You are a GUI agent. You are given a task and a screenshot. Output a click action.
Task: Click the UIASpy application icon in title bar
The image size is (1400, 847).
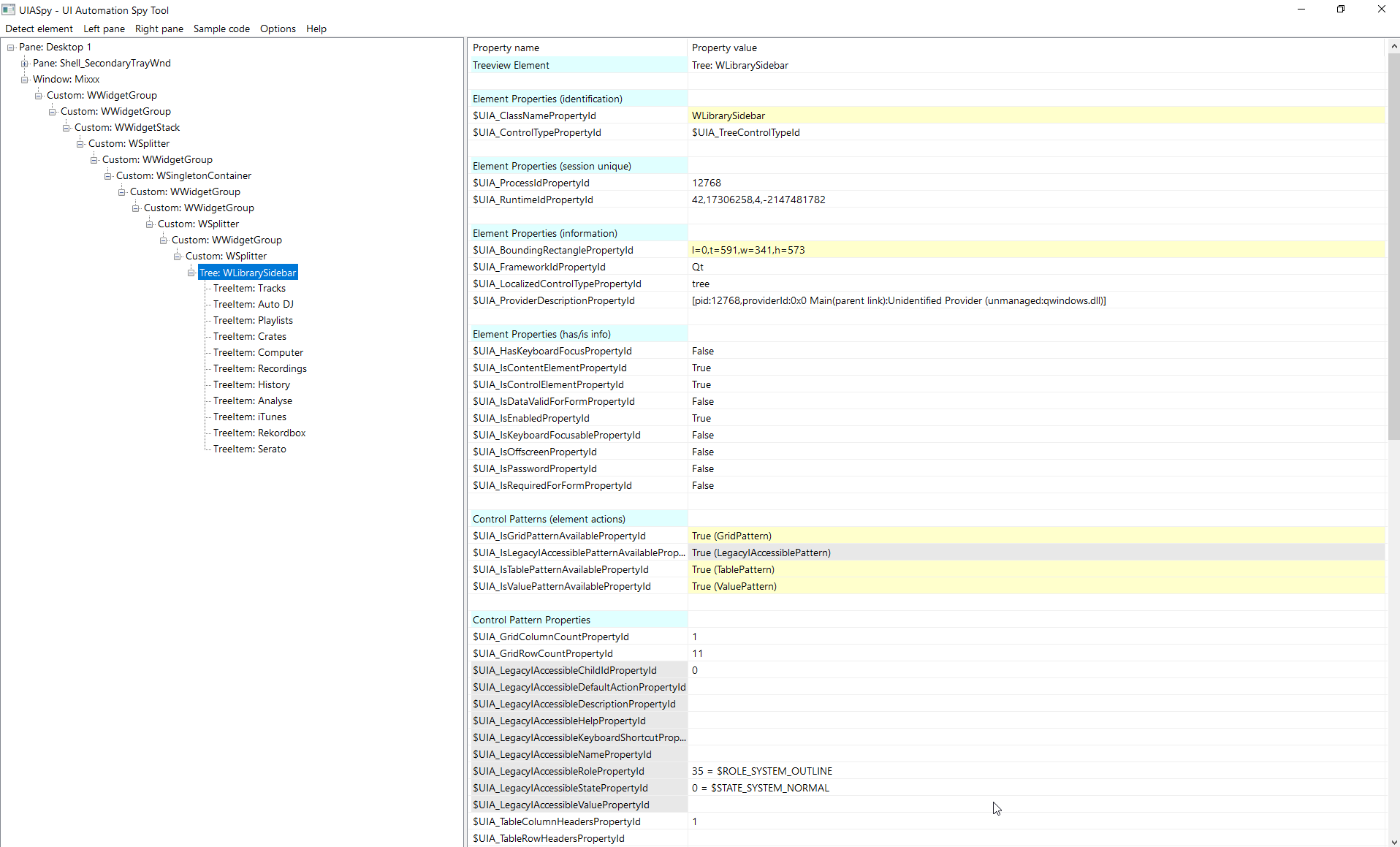click(9, 10)
